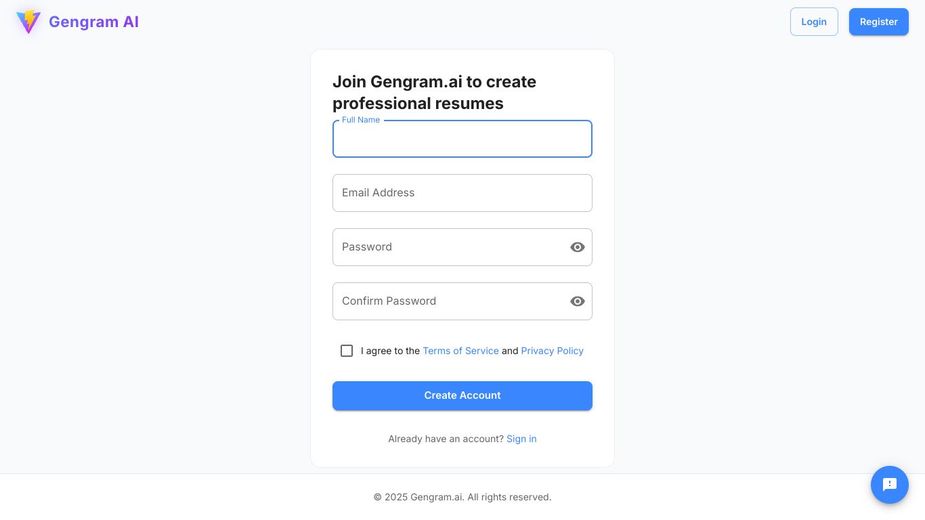
Task: Toggle visibility of the Confirm Password field
Action: [x=577, y=301]
